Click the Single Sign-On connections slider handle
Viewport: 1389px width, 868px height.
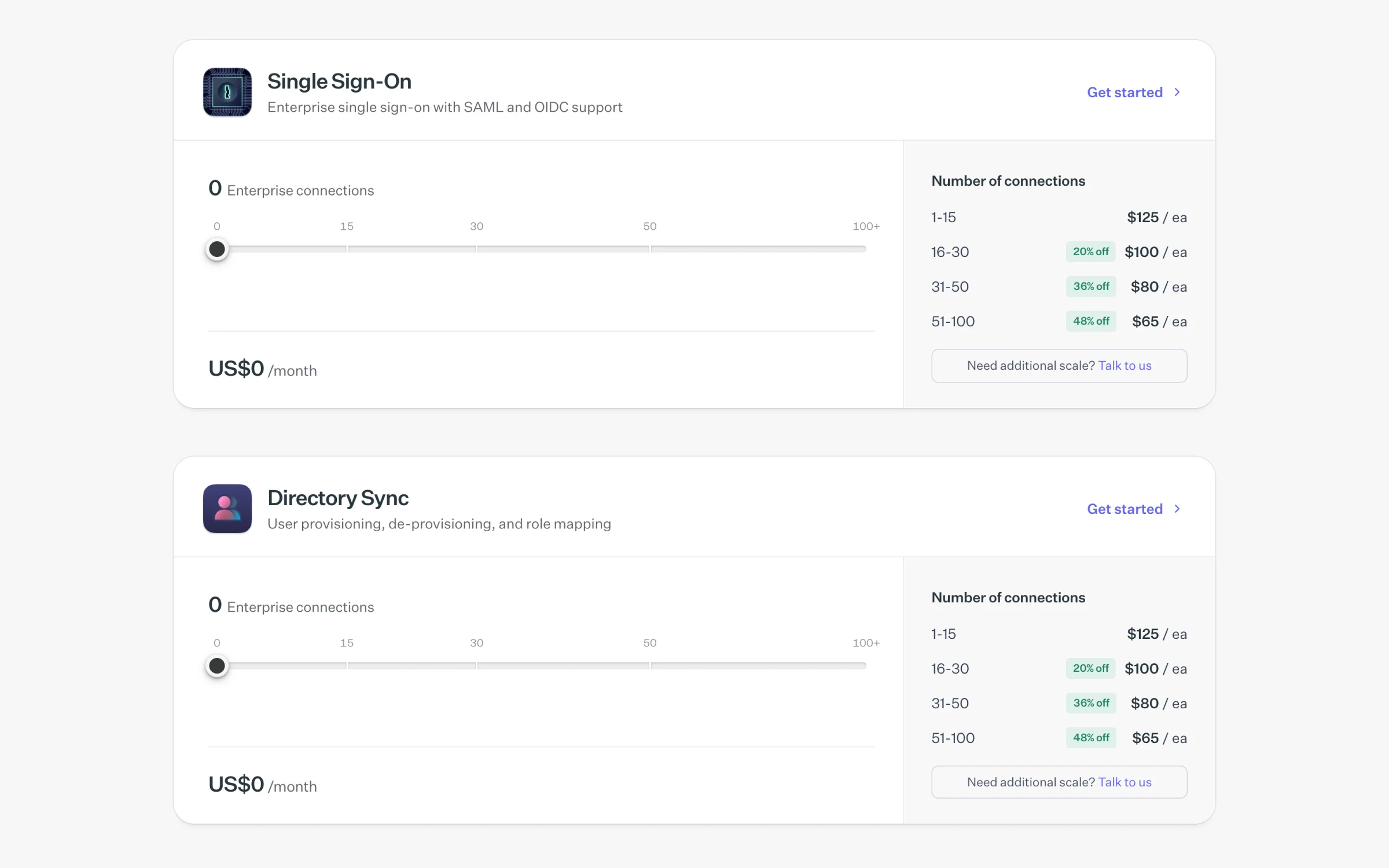pyautogui.click(x=217, y=249)
